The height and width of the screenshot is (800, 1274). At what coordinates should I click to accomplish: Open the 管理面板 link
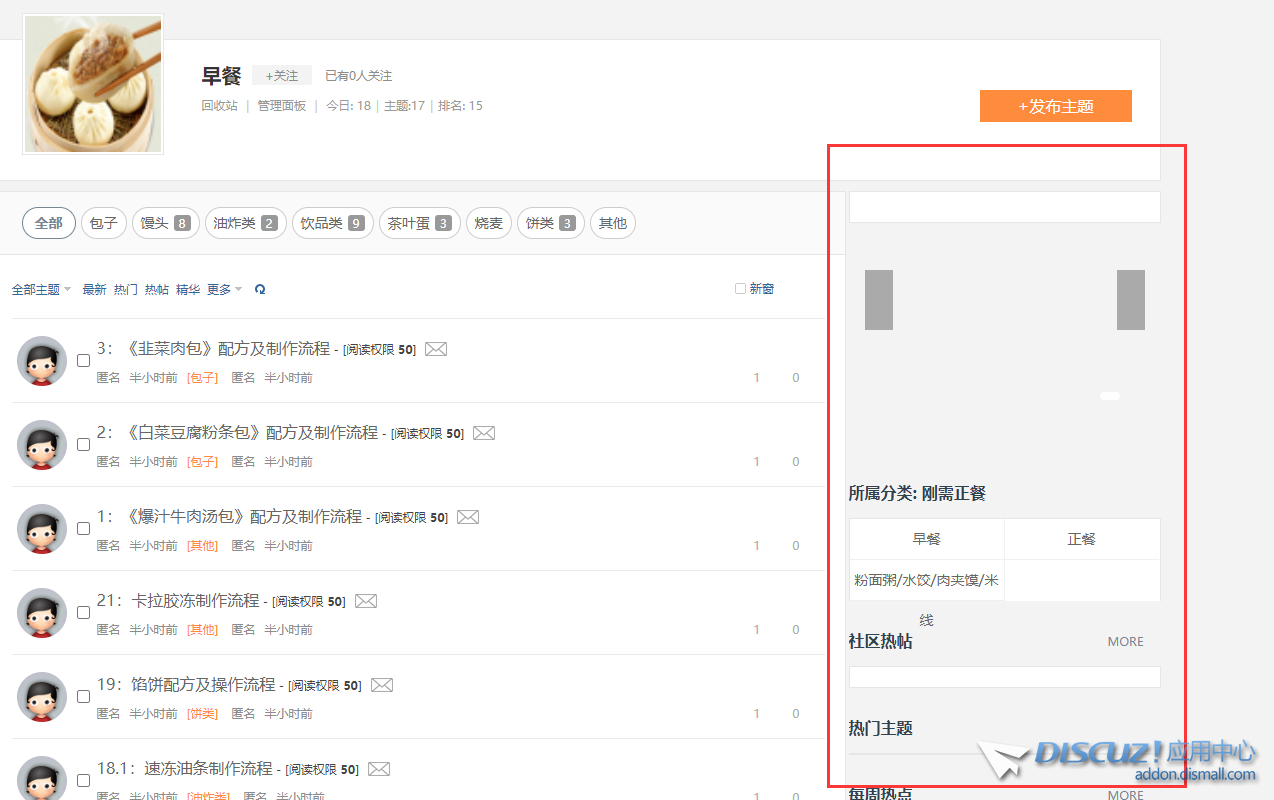(x=281, y=106)
